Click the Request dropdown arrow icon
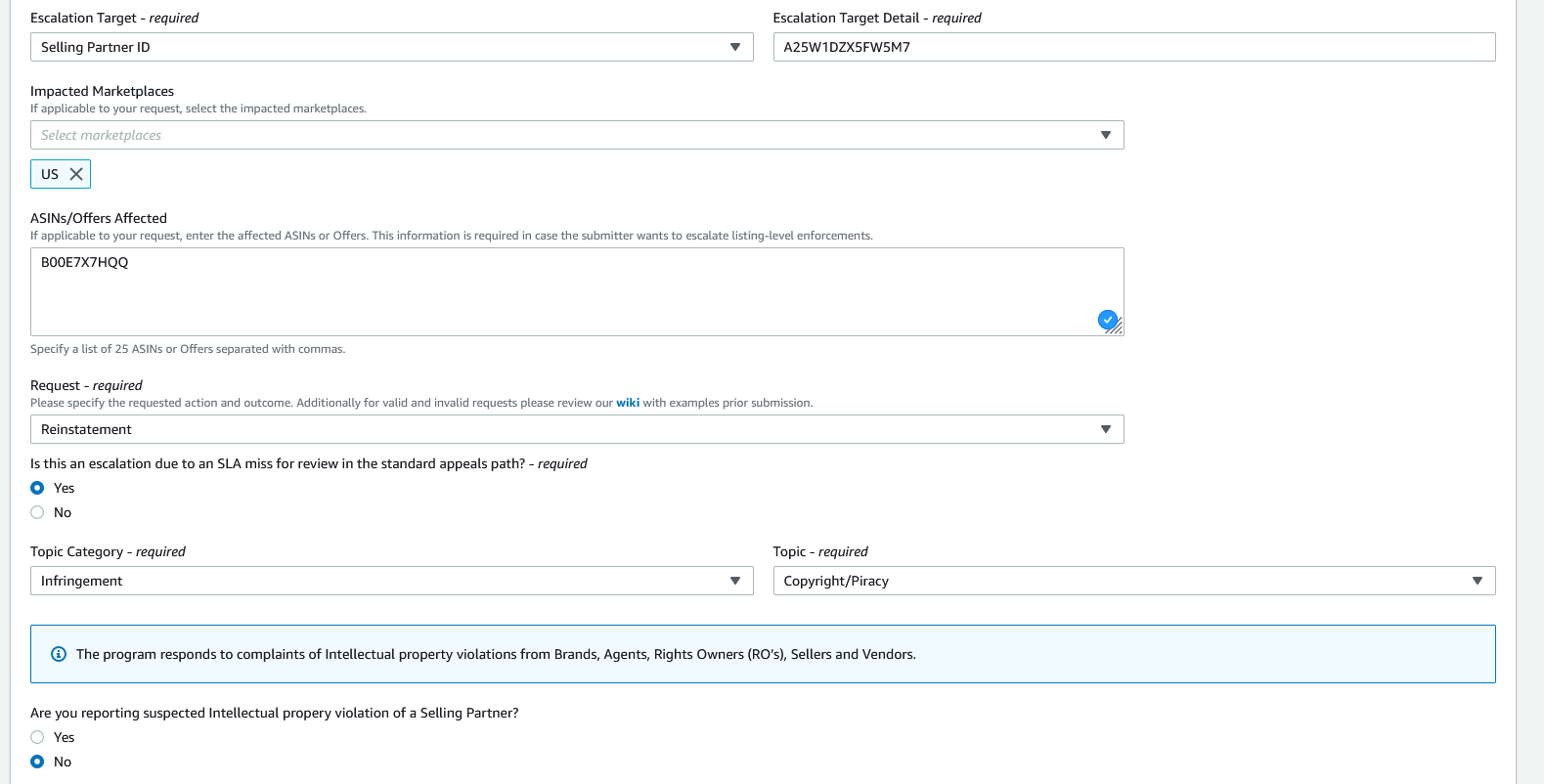This screenshot has width=1544, height=784. (x=1106, y=429)
